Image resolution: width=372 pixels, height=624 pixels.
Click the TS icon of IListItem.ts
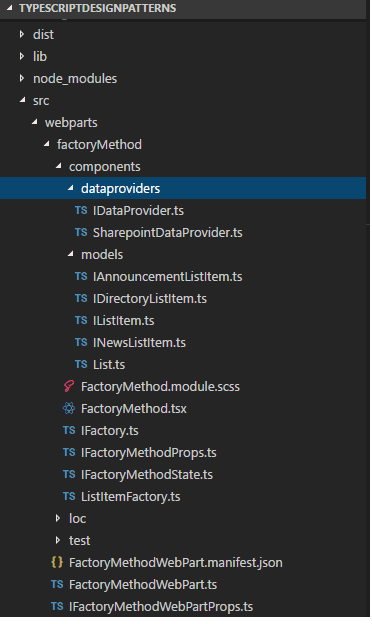pyautogui.click(x=81, y=320)
